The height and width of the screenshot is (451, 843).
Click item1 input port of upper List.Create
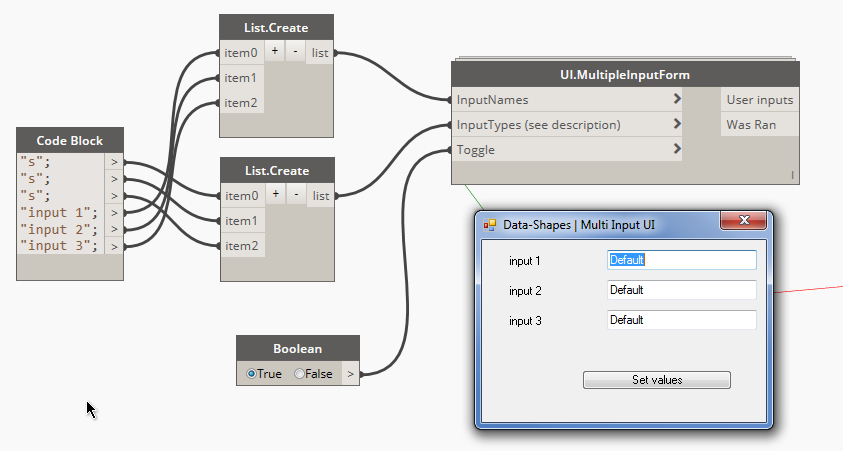(241, 77)
